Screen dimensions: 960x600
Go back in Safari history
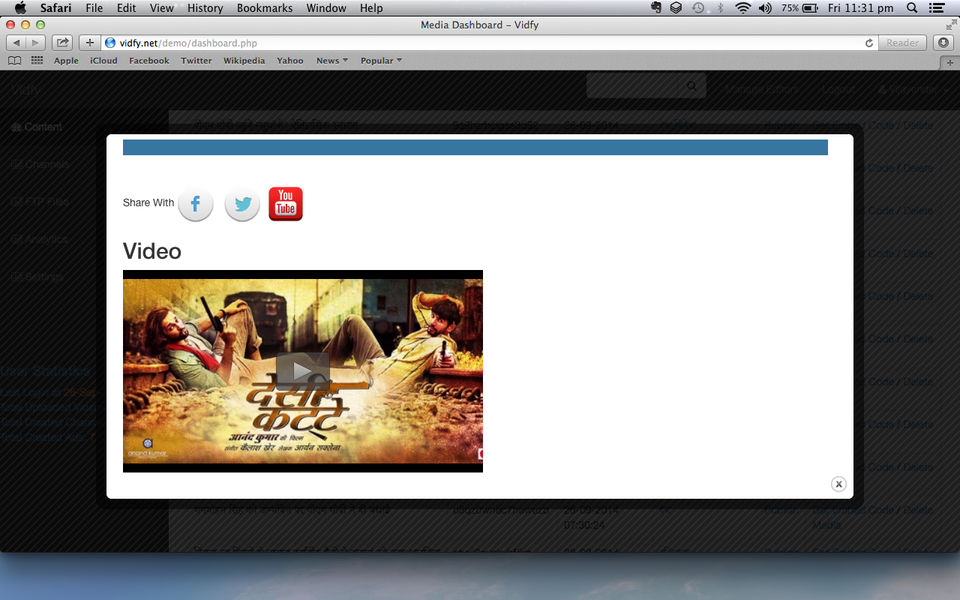16,43
